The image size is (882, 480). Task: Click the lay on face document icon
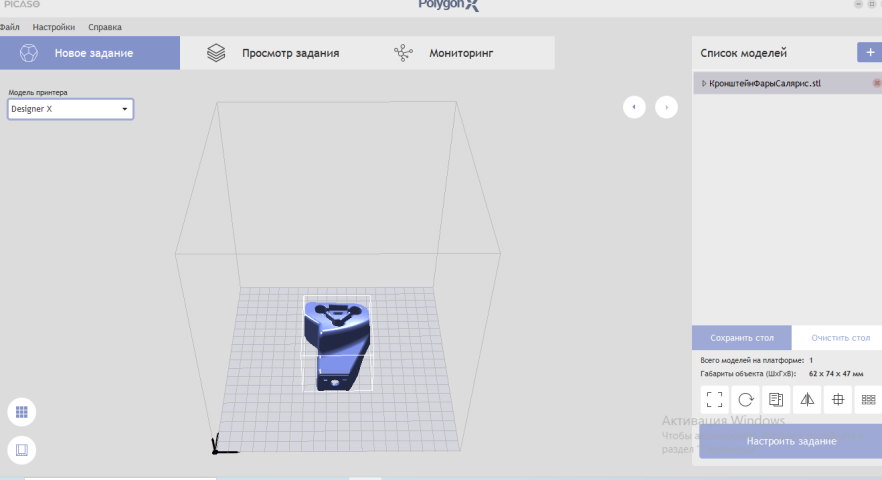(776, 400)
